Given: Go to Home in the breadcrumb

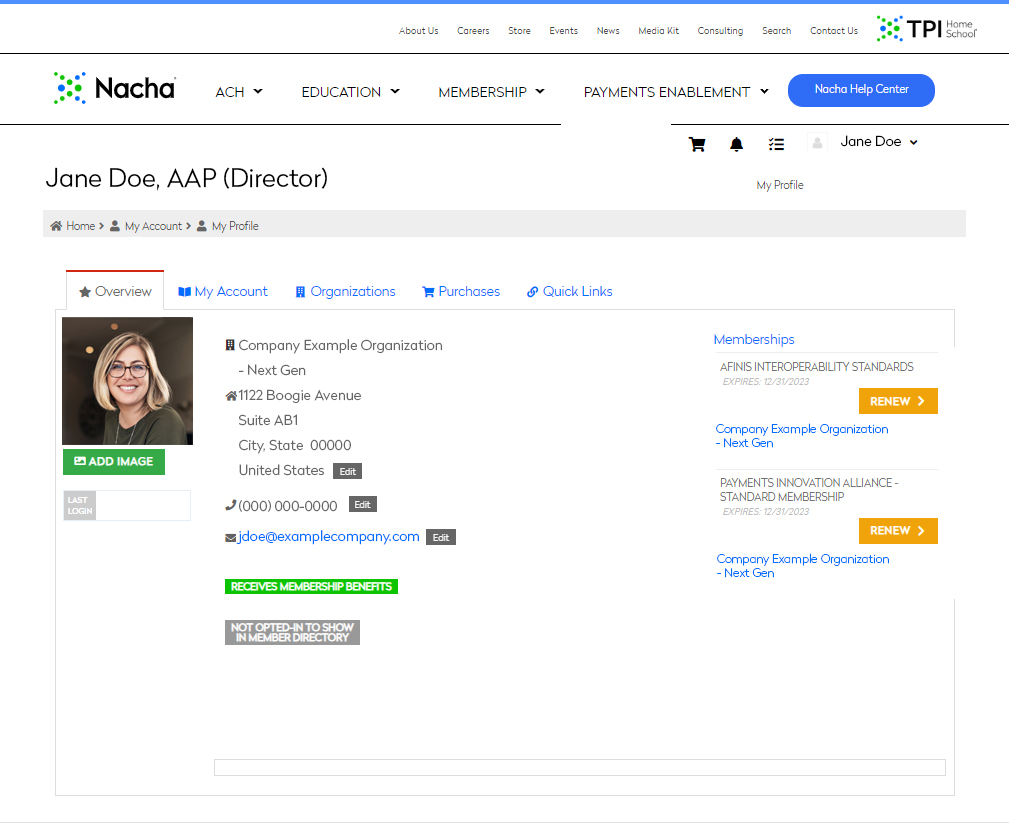Looking at the screenshot, I should pyautogui.click(x=80, y=226).
